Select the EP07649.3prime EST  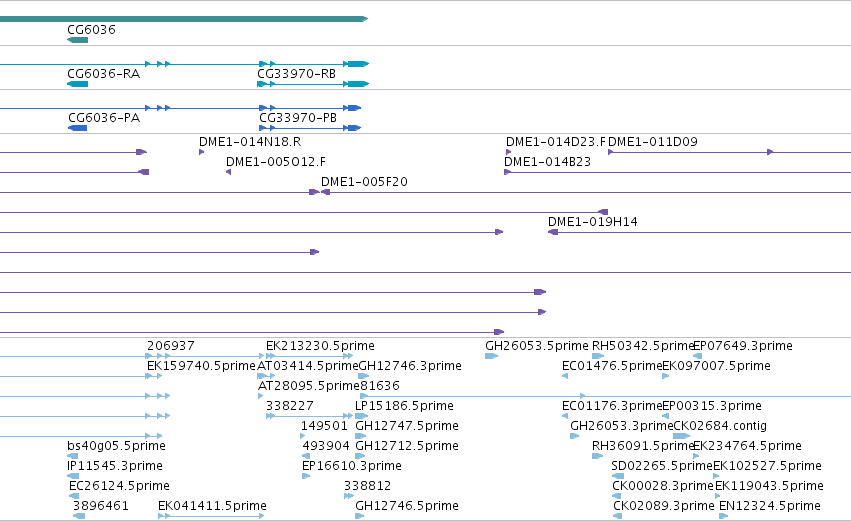point(743,346)
